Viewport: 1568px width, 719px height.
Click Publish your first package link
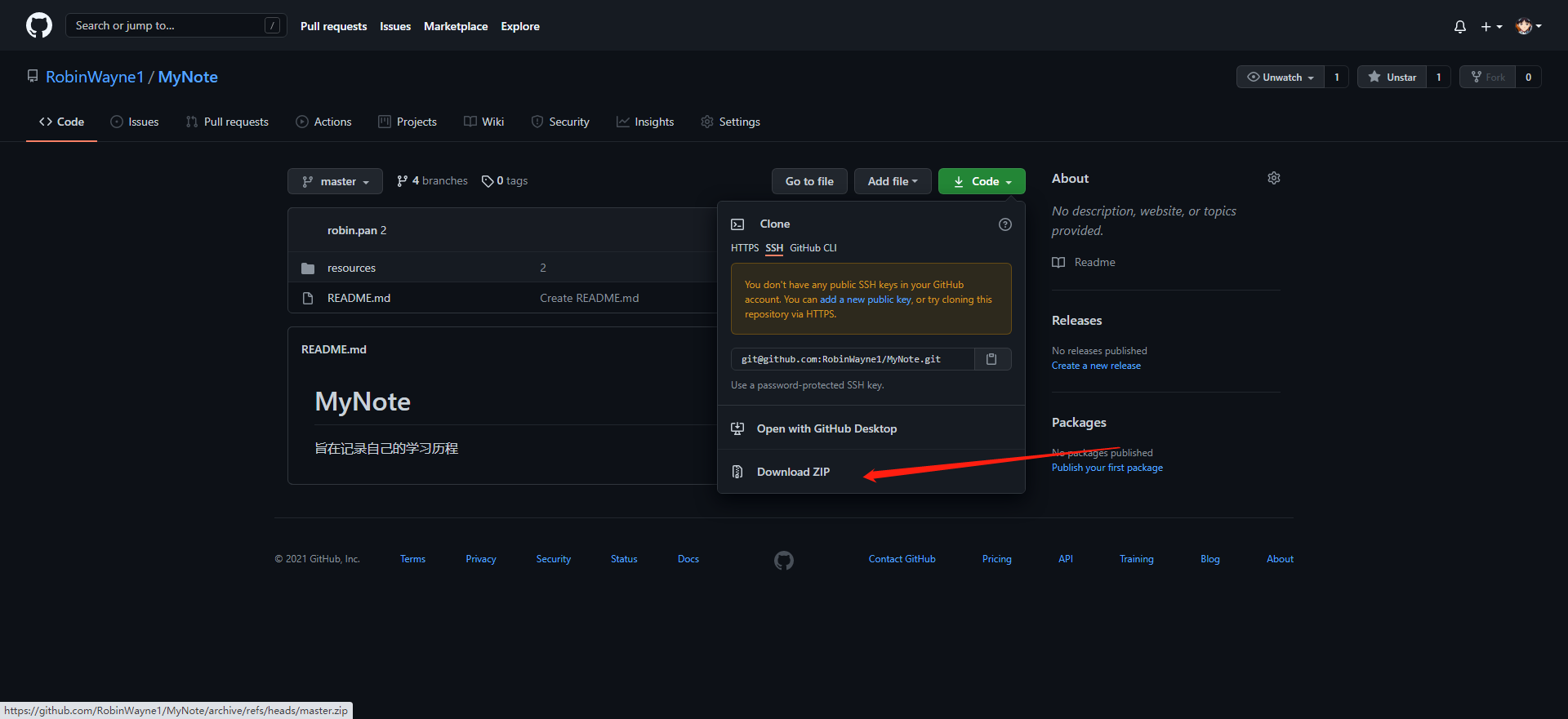point(1107,468)
